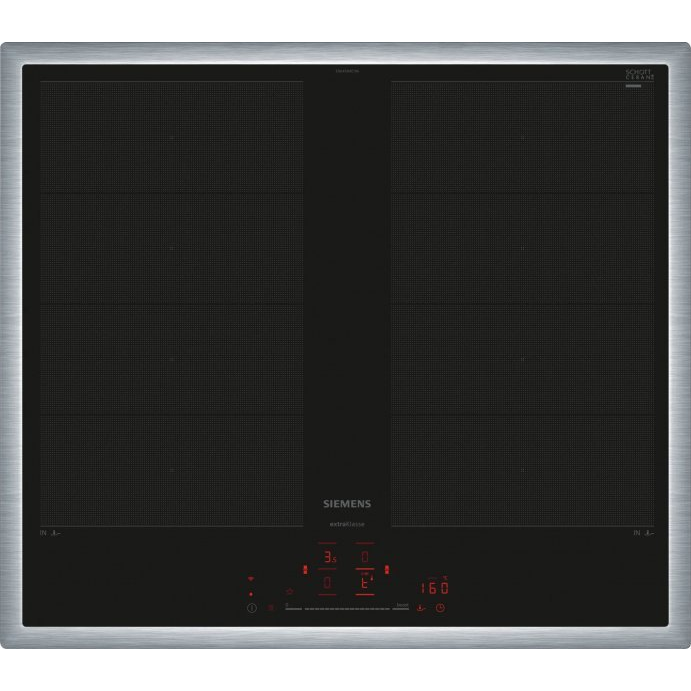Click the SIEMENS brand logo
This screenshot has width=691, height=691.
345,504
